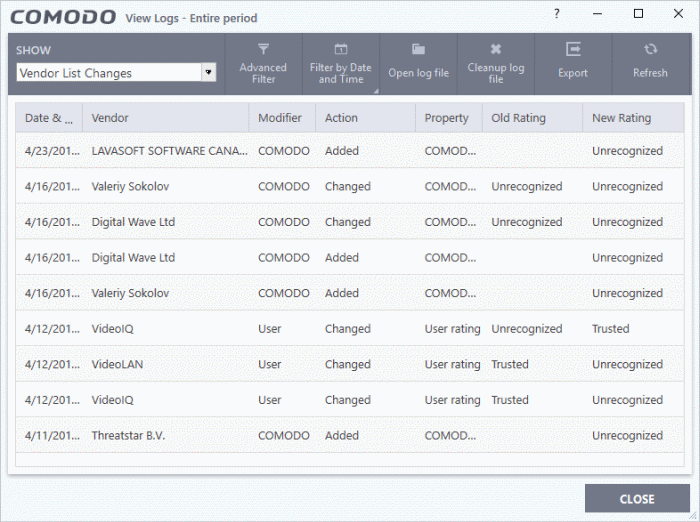The height and width of the screenshot is (522, 700).
Task: Select the LAVASOFT SOFTWARE CANA... vendor cell
Action: pyautogui.click(x=170, y=151)
